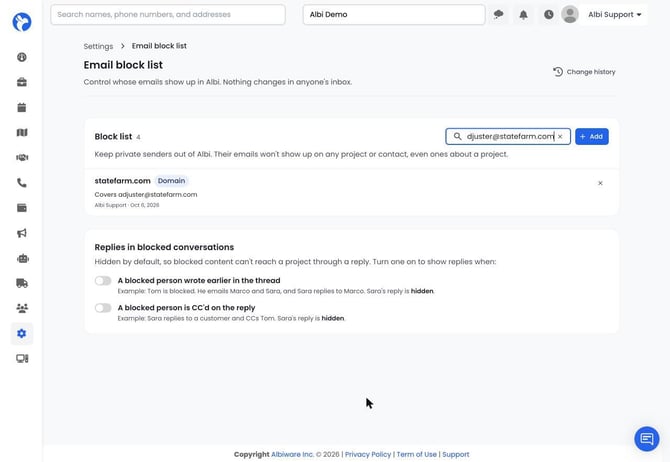Image resolution: width=670 pixels, height=462 pixels.
Task: Go to Settings breadcrumb
Action: (98, 46)
